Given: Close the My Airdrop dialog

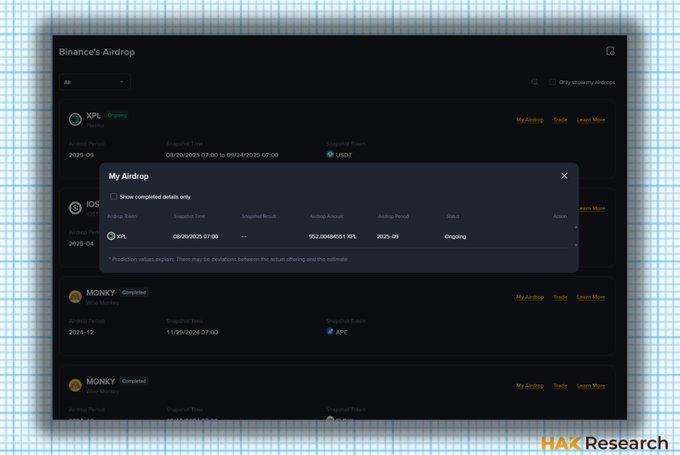Looking at the screenshot, I should tap(564, 176).
